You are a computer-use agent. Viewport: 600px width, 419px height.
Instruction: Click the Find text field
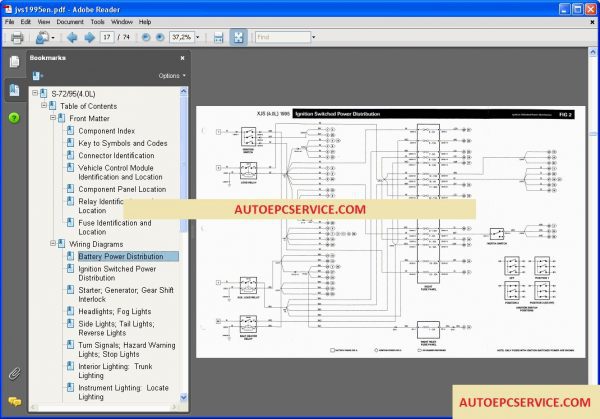[283, 37]
